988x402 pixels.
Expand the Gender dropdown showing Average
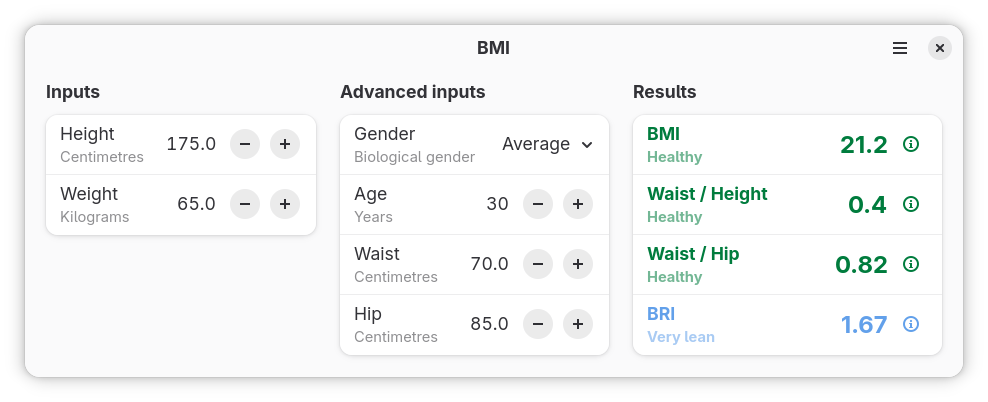point(547,144)
